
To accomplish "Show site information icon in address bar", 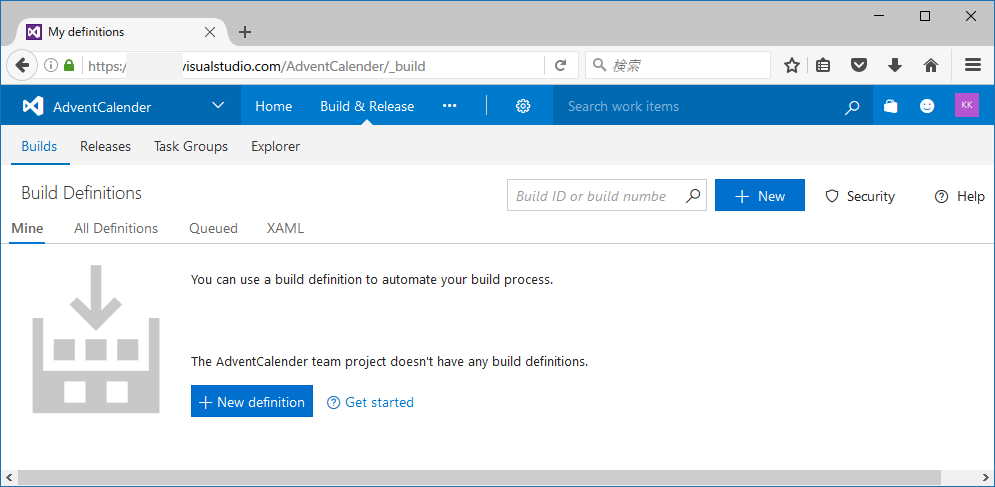I will [x=51, y=65].
